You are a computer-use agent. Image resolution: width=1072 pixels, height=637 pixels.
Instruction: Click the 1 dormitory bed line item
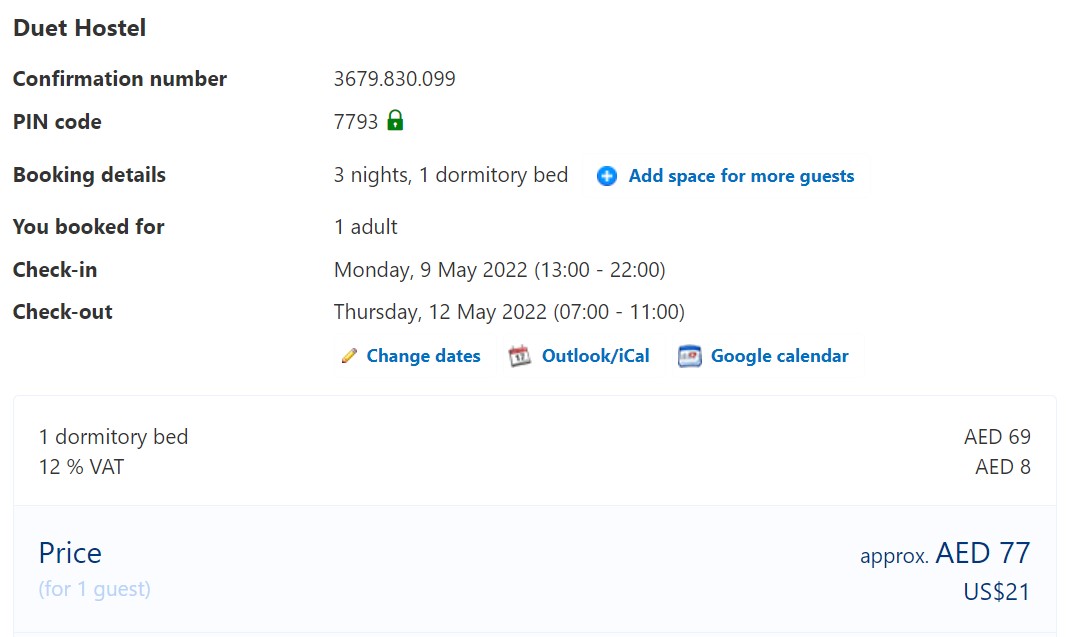(113, 437)
